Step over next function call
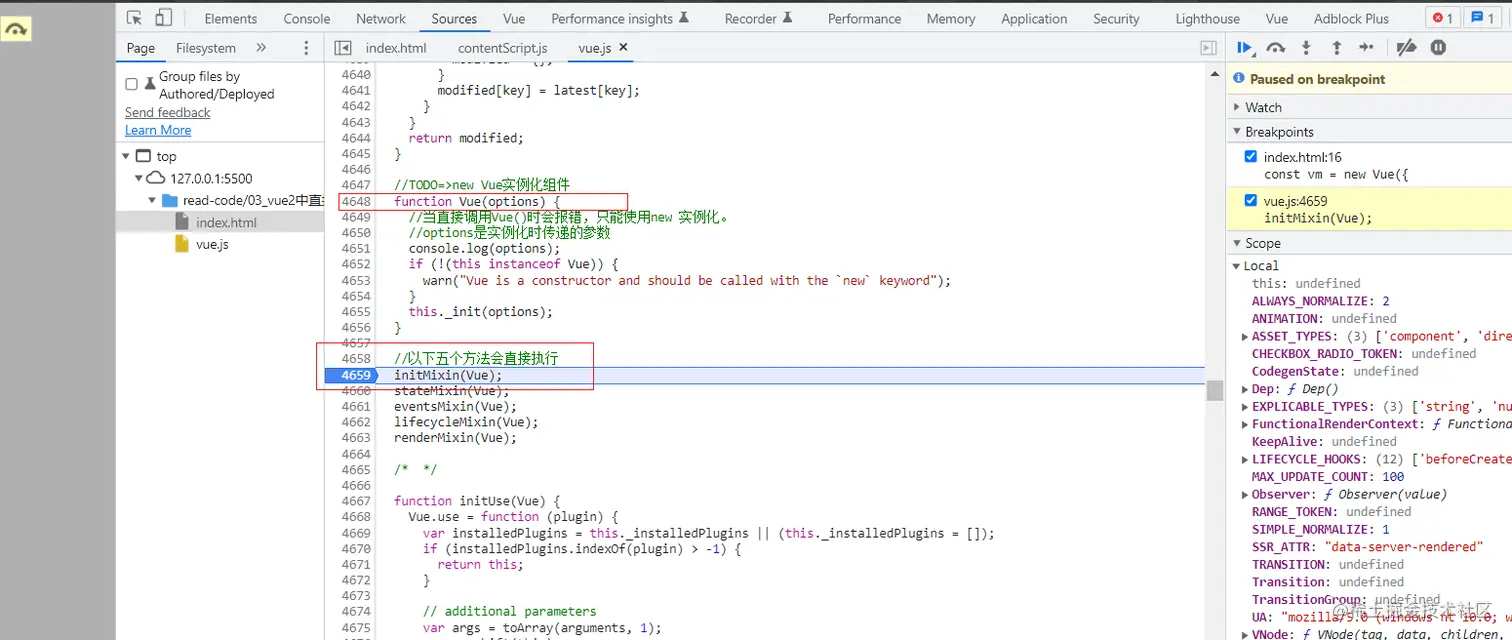The width and height of the screenshot is (1512, 640). (x=1276, y=47)
